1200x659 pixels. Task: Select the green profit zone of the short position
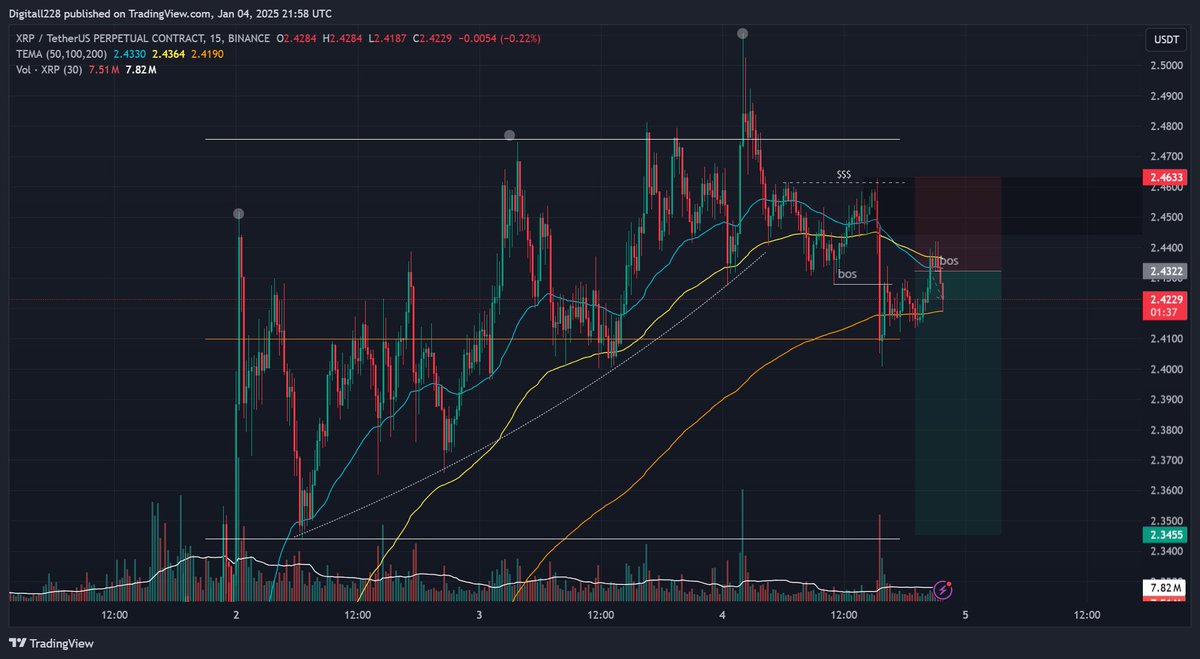point(958,402)
